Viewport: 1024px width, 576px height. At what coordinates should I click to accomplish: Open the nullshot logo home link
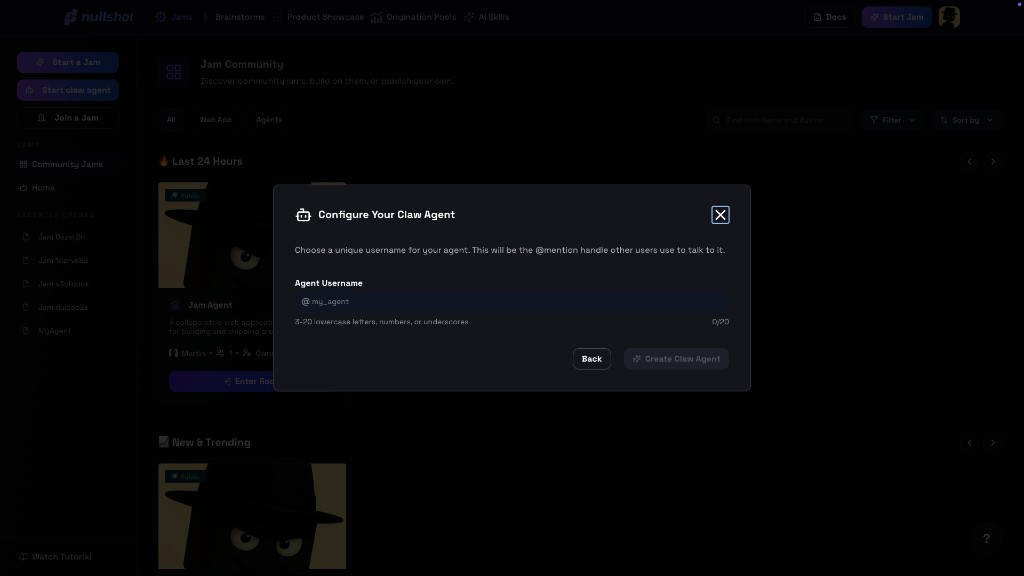click(99, 17)
